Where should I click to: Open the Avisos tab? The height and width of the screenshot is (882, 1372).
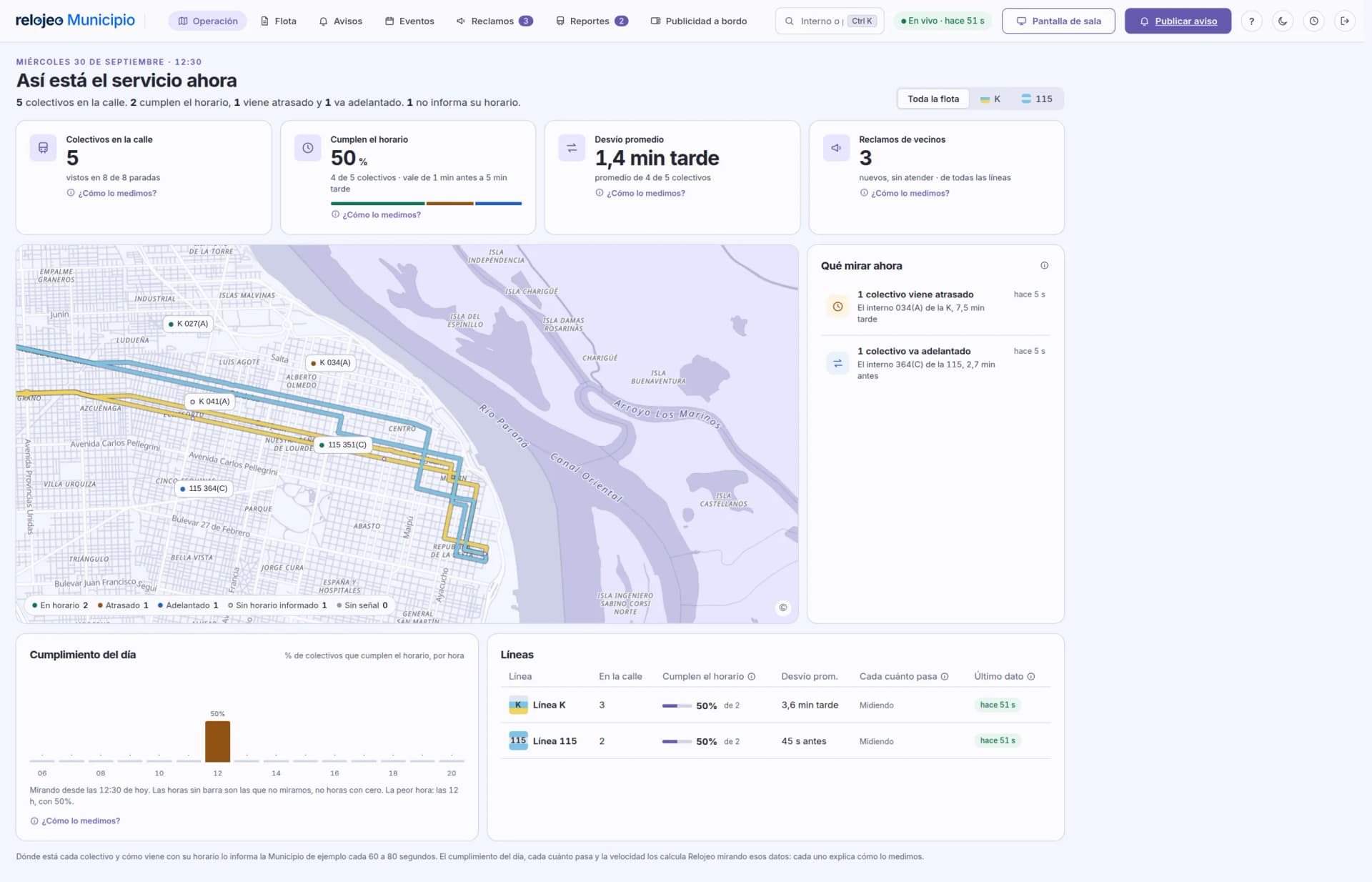click(341, 21)
